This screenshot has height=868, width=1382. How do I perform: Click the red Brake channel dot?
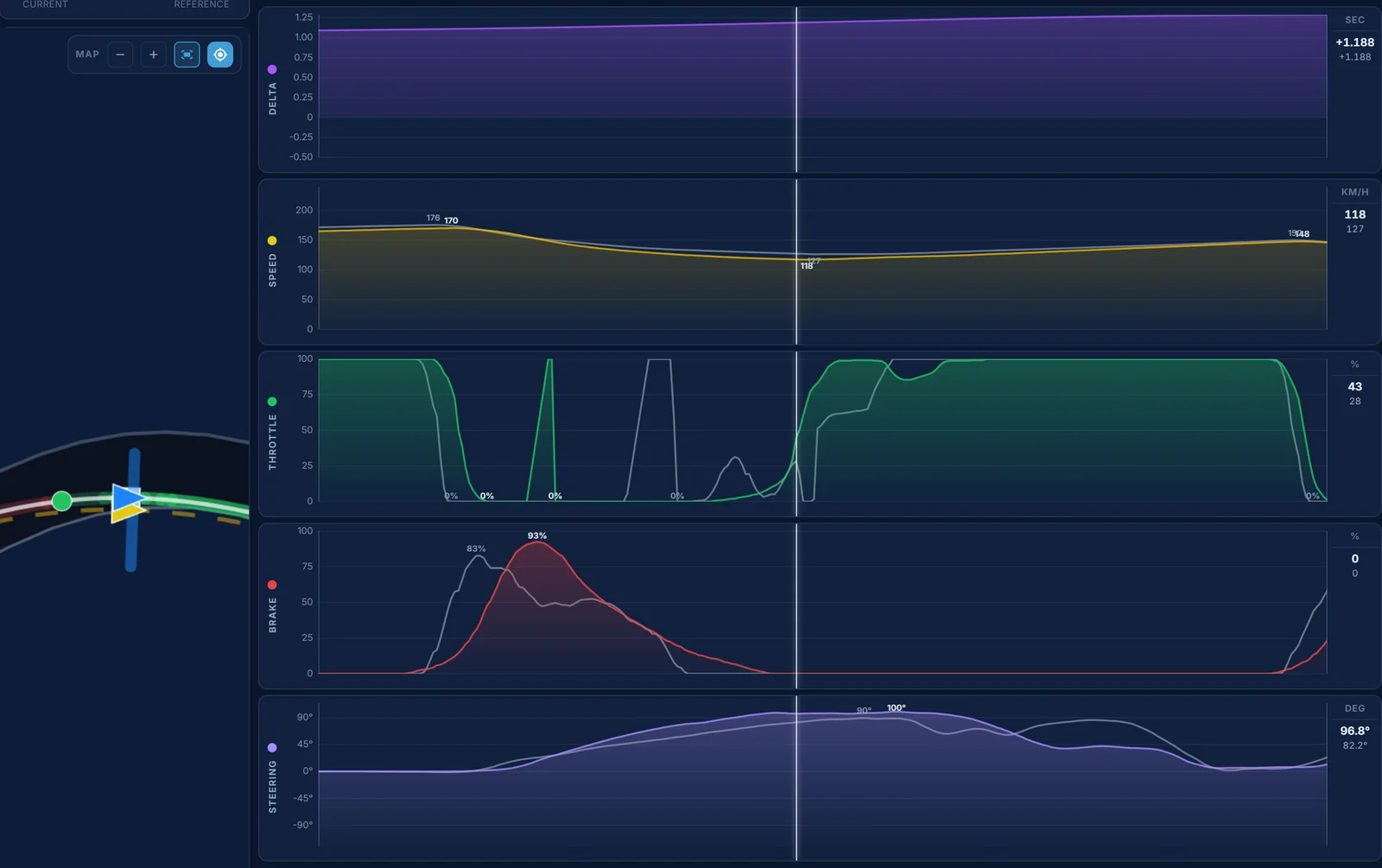[272, 585]
